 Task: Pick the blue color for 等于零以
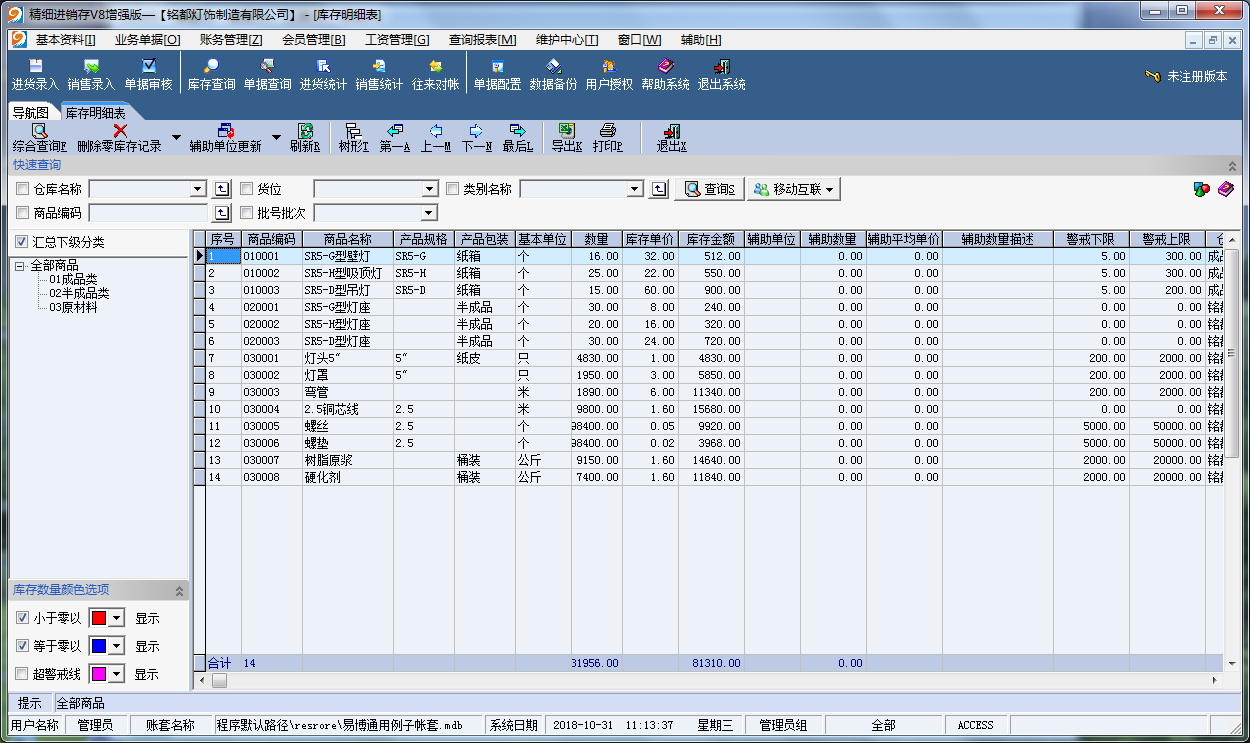tap(99, 646)
